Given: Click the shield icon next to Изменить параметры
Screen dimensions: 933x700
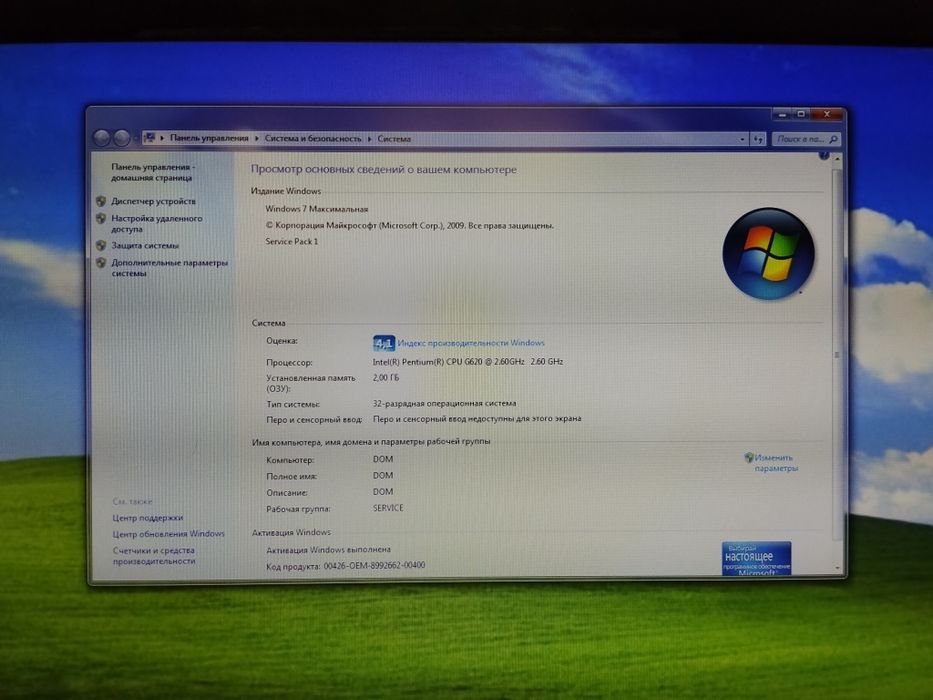Looking at the screenshot, I should pos(749,457).
